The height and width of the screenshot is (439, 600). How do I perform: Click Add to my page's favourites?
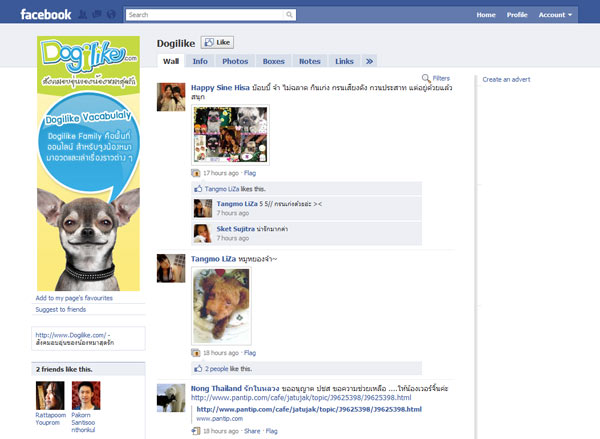click(74, 298)
